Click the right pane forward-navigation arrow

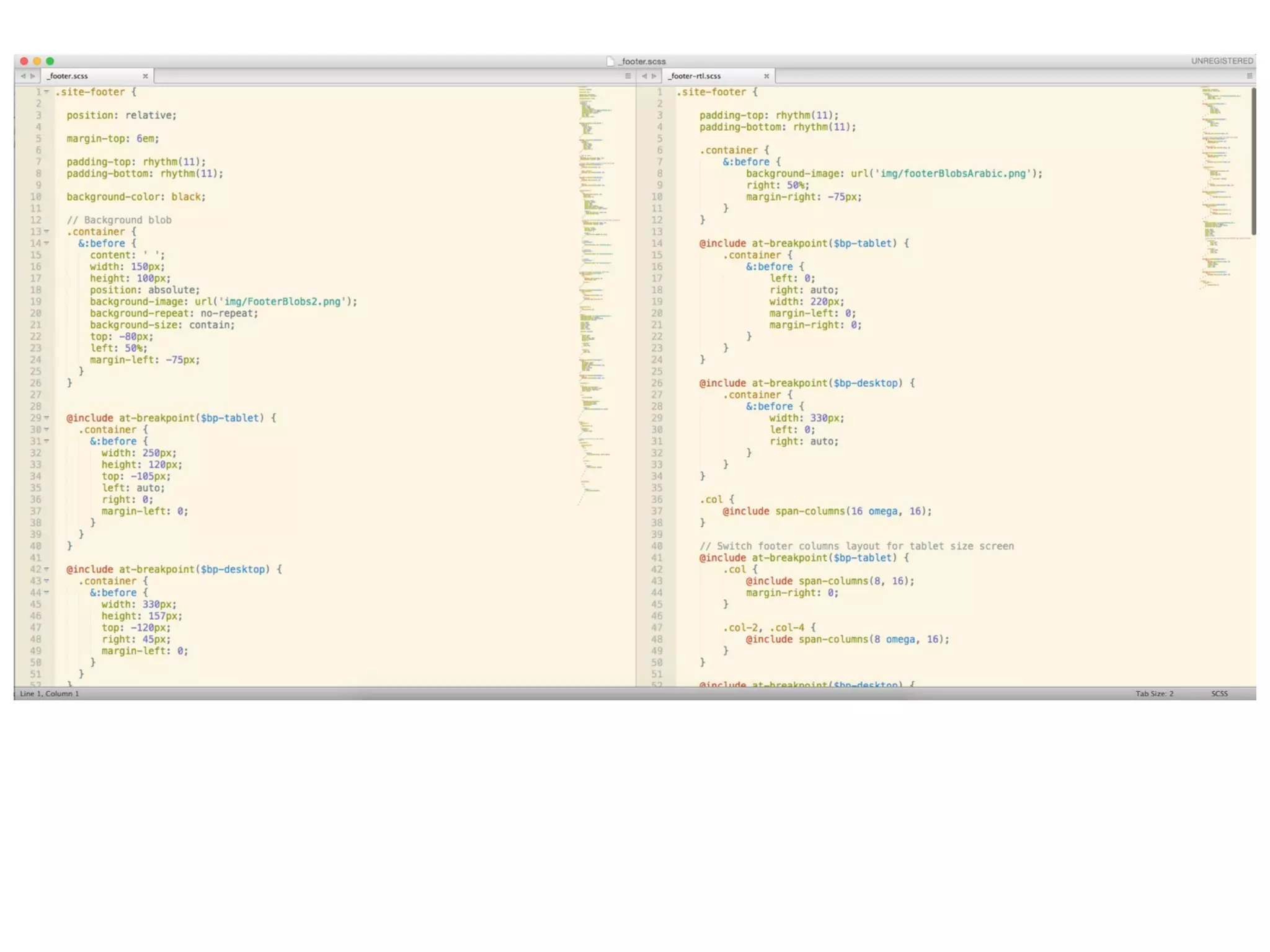pyautogui.click(x=654, y=76)
